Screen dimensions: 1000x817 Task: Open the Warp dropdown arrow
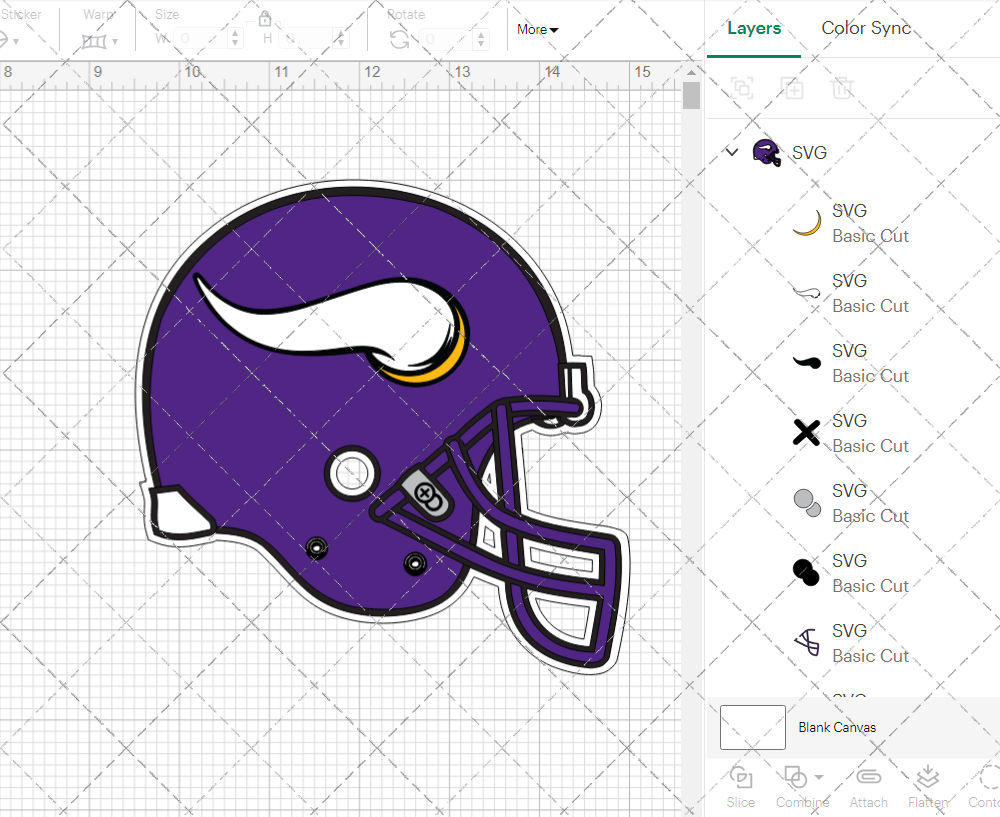coord(115,42)
